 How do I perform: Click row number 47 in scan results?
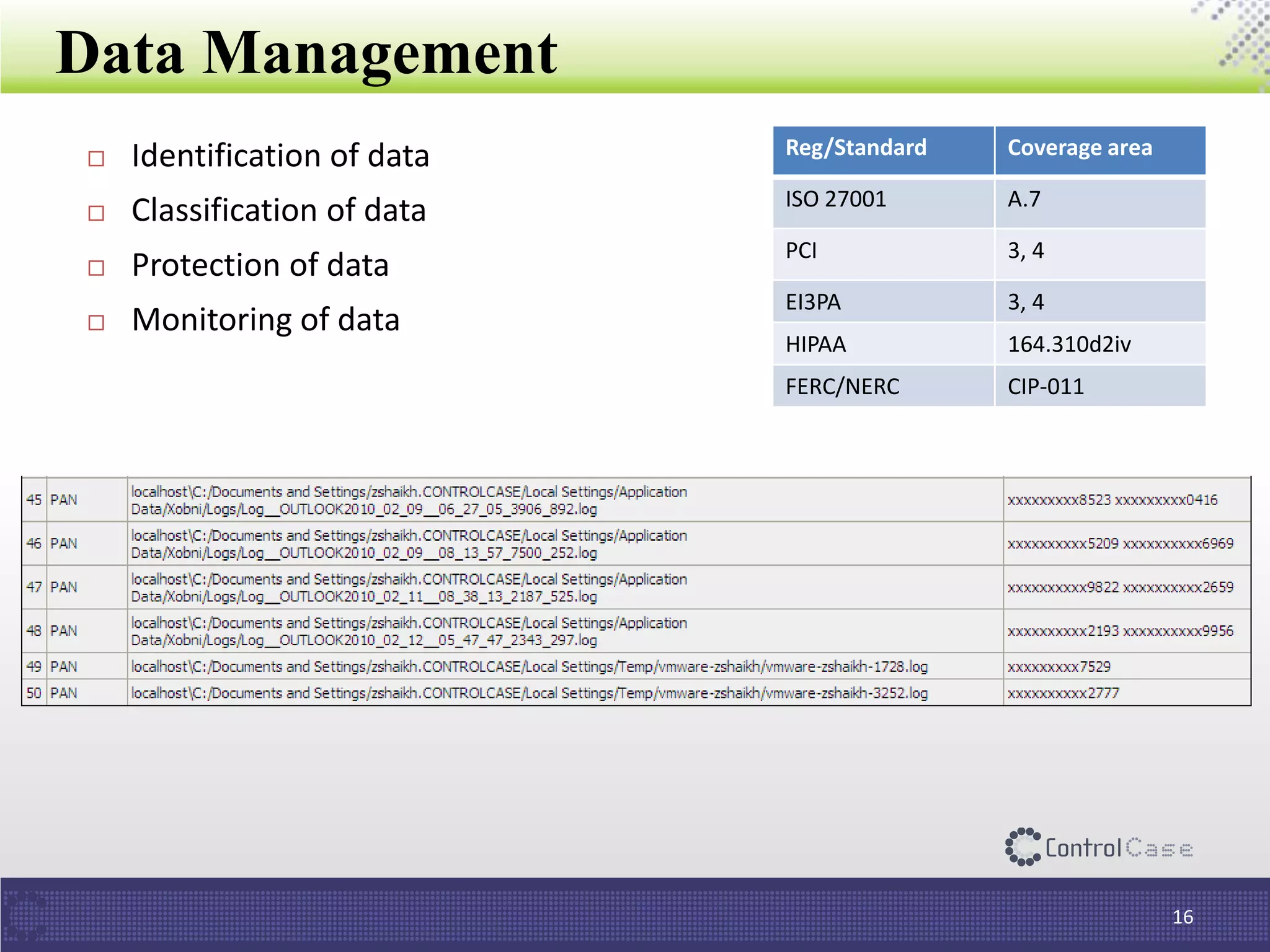34,587
